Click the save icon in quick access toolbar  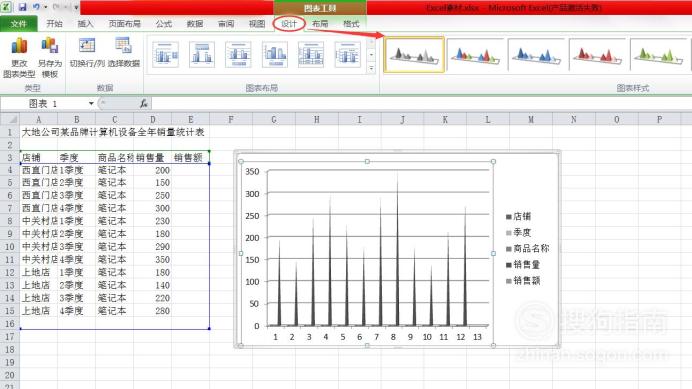pyautogui.click(x=22, y=7)
